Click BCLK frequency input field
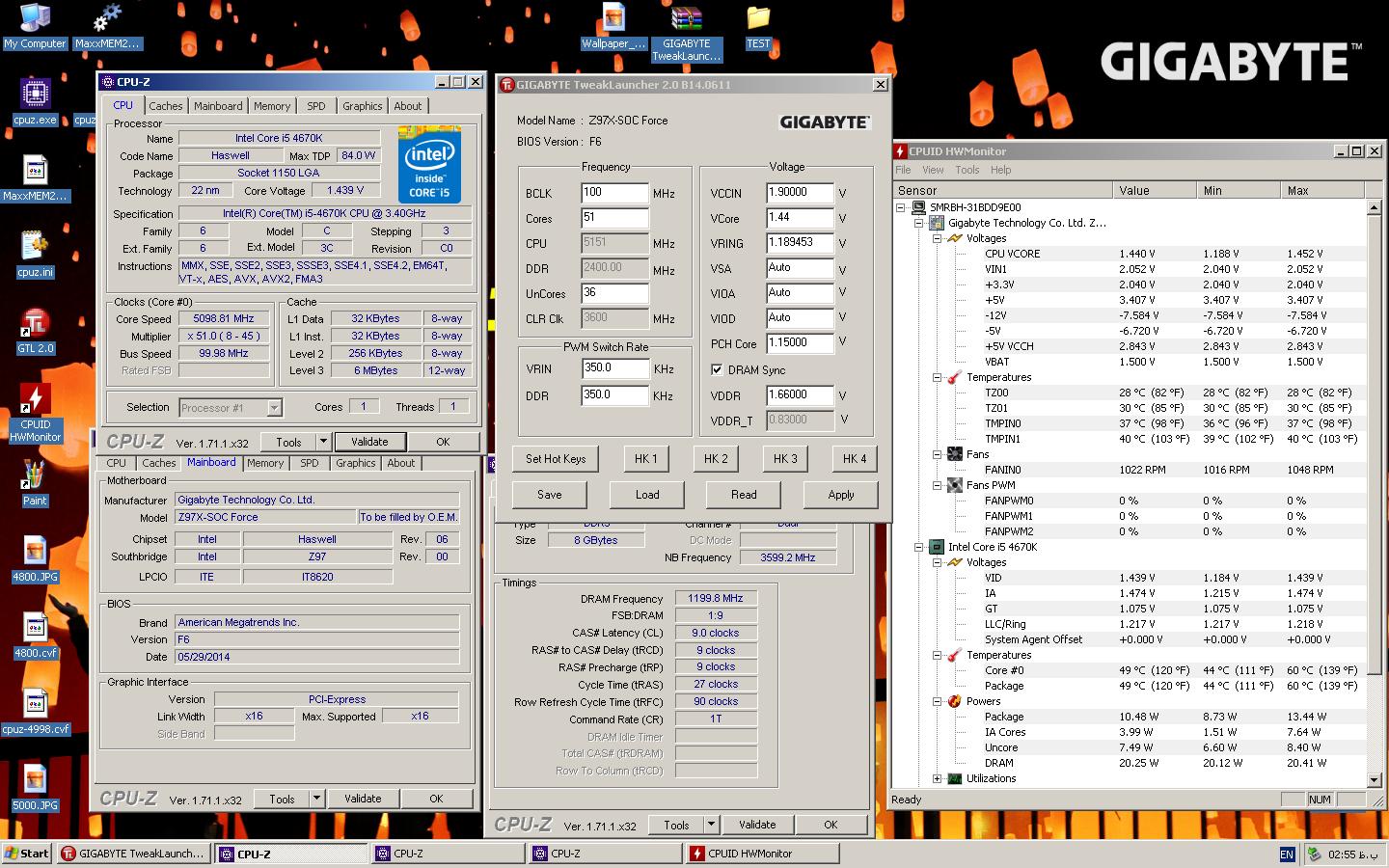 tap(614, 193)
